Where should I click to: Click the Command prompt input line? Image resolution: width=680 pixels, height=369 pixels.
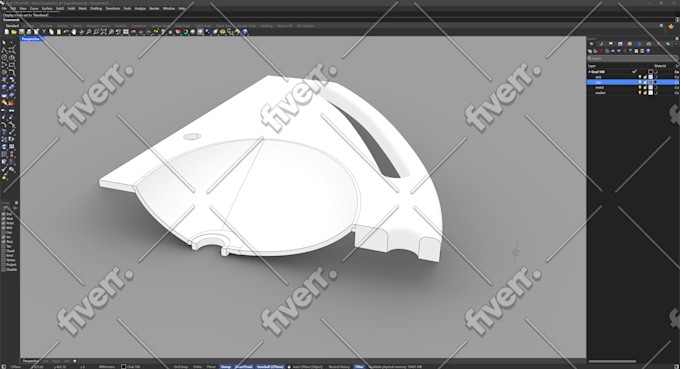[x=338, y=20]
